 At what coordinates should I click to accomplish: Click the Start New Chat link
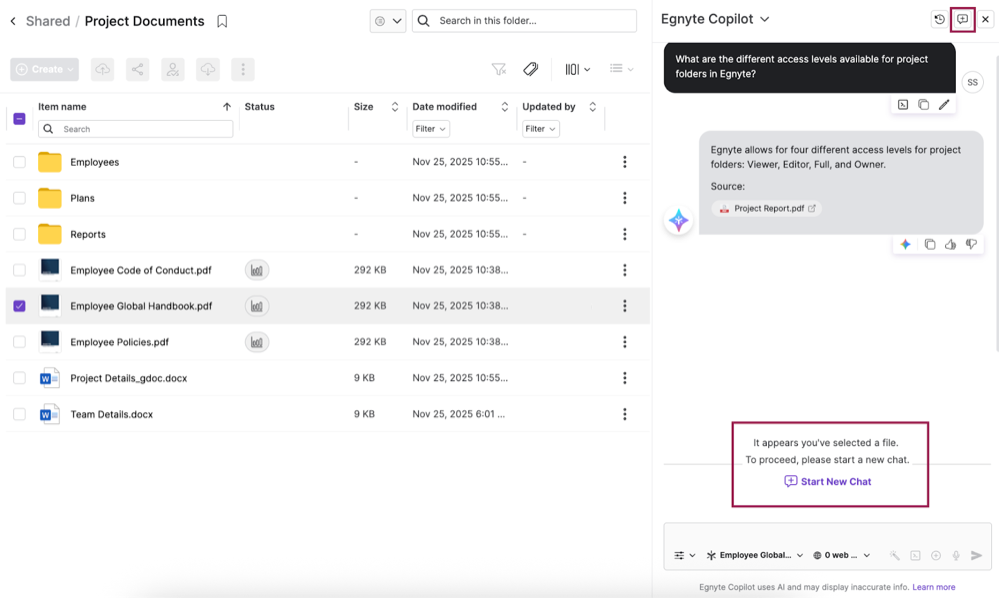(828, 482)
